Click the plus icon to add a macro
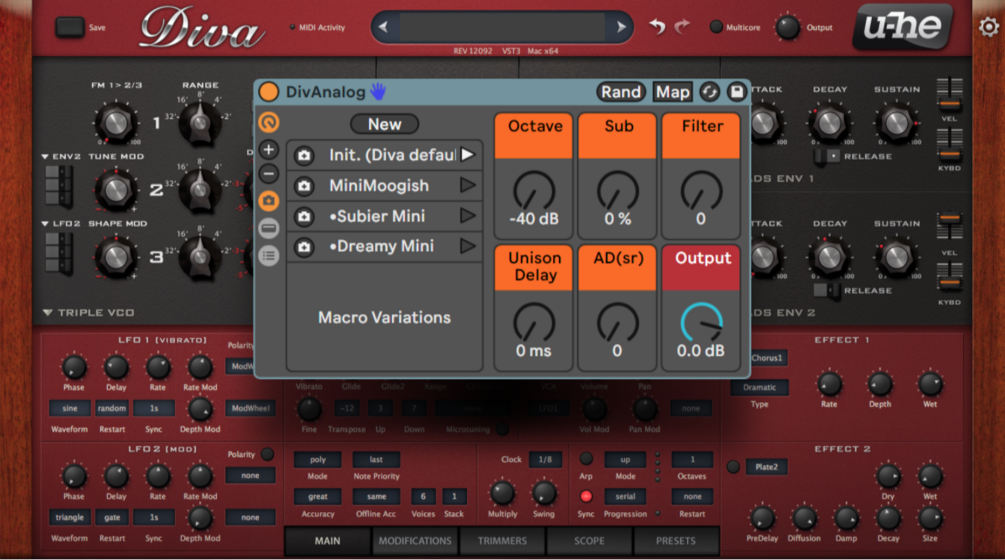Viewport: 1005px width, 560px height. pyautogui.click(x=269, y=150)
